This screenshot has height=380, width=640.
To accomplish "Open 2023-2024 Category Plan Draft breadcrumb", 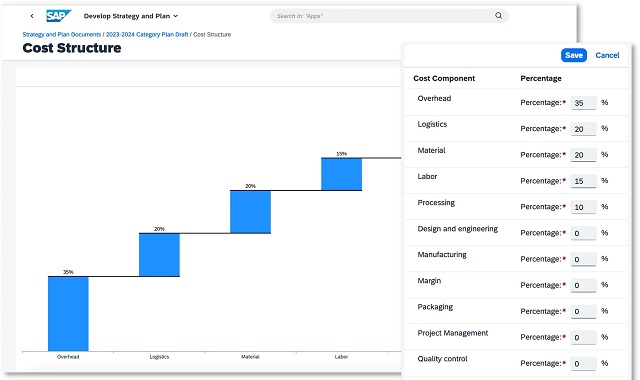I will coord(147,35).
